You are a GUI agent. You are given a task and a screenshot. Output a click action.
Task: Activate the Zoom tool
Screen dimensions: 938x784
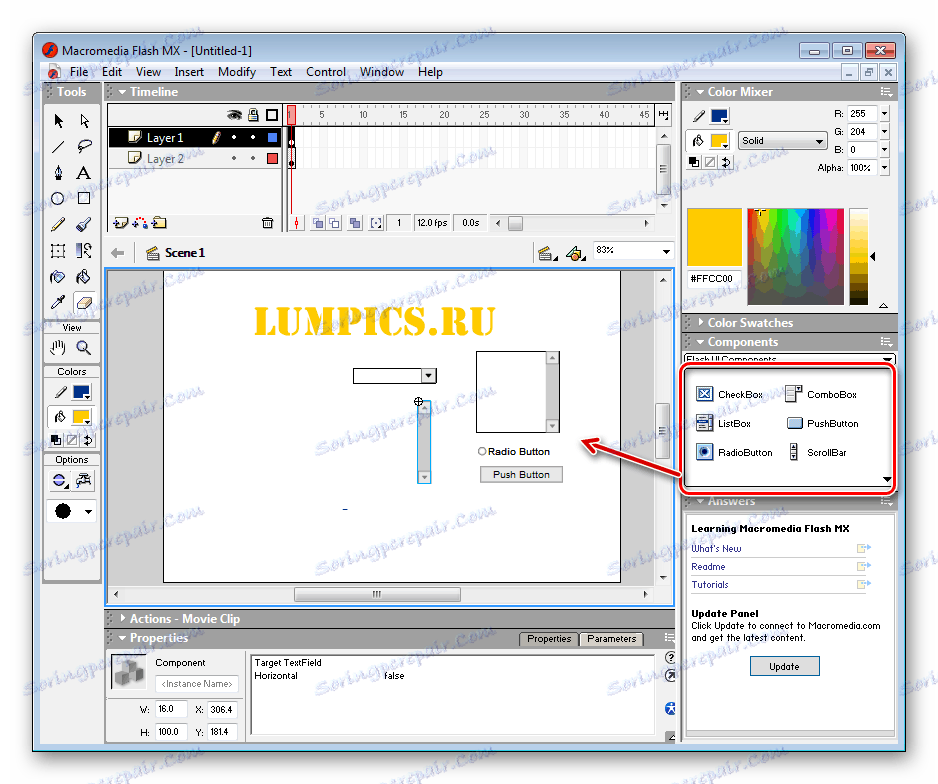pos(84,347)
